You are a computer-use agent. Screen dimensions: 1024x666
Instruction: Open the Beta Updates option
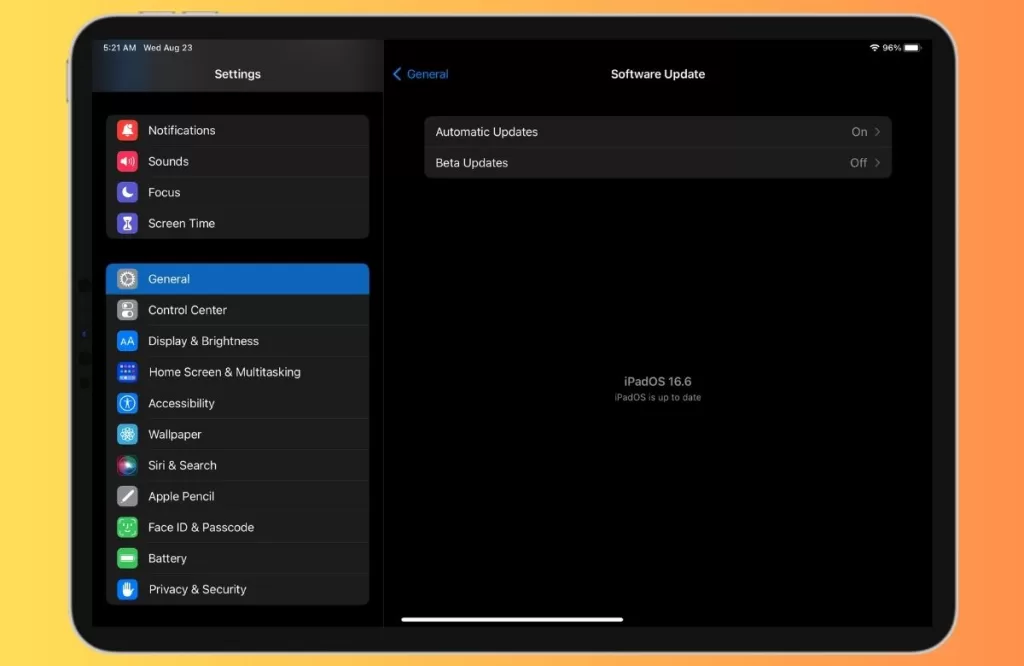[658, 163]
